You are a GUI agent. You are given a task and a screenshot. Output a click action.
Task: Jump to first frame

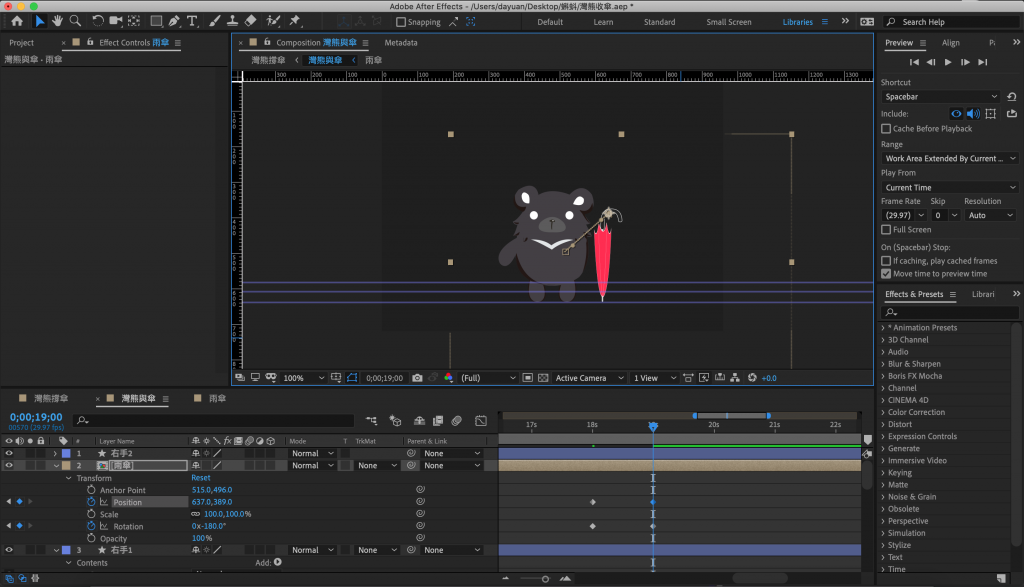pyautogui.click(x=914, y=62)
